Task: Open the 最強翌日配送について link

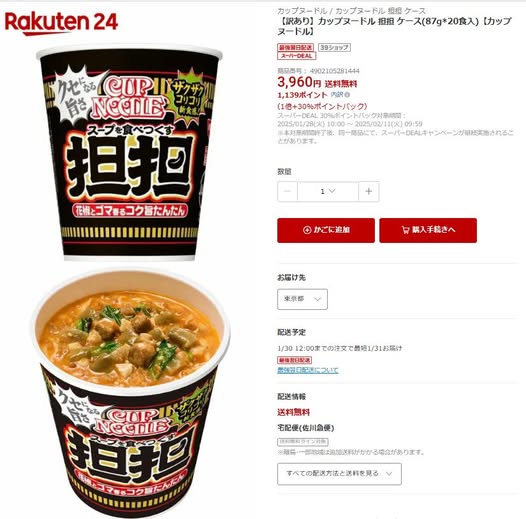Action: pyautogui.click(x=308, y=370)
